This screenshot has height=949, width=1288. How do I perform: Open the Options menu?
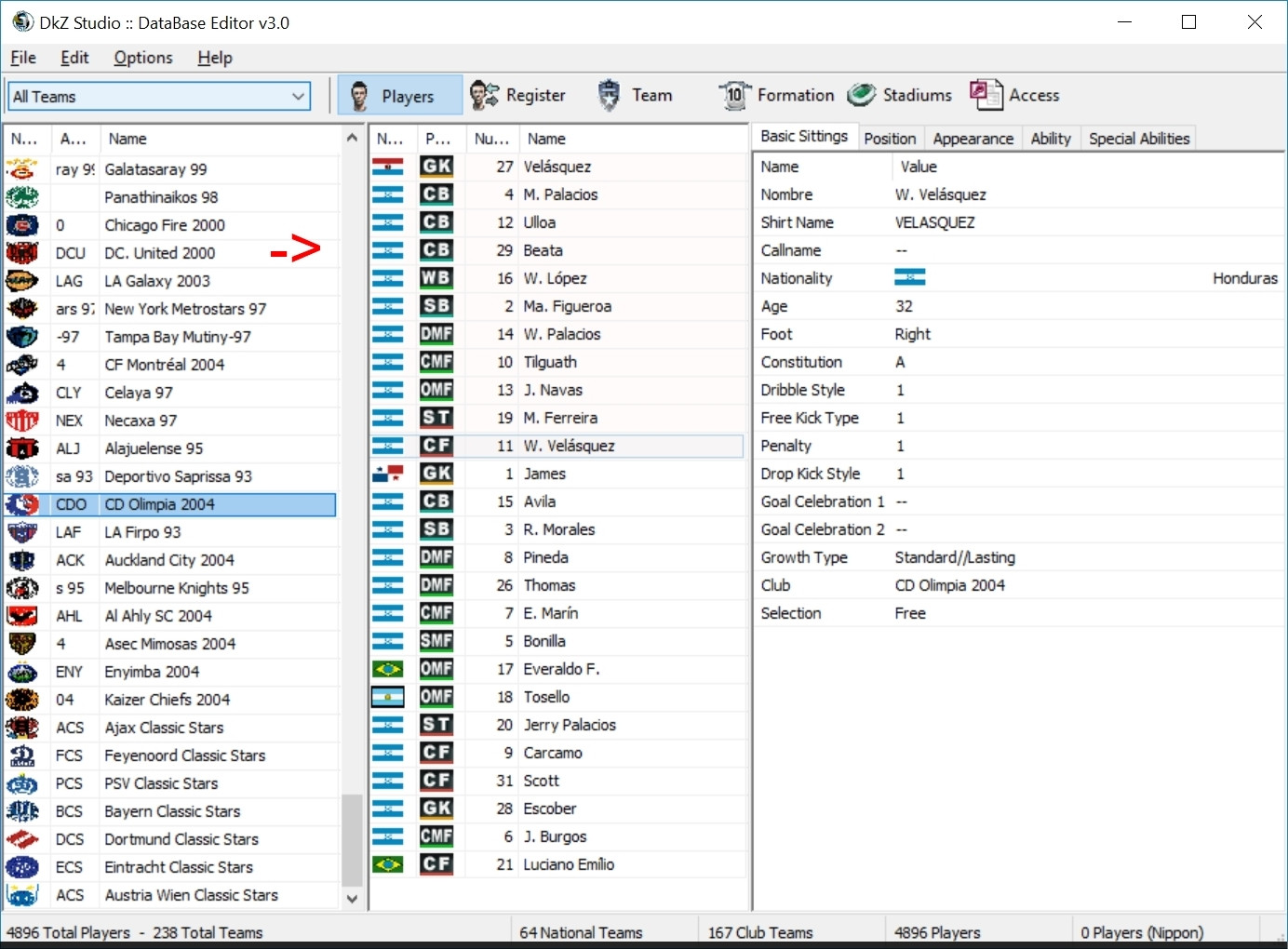point(143,58)
